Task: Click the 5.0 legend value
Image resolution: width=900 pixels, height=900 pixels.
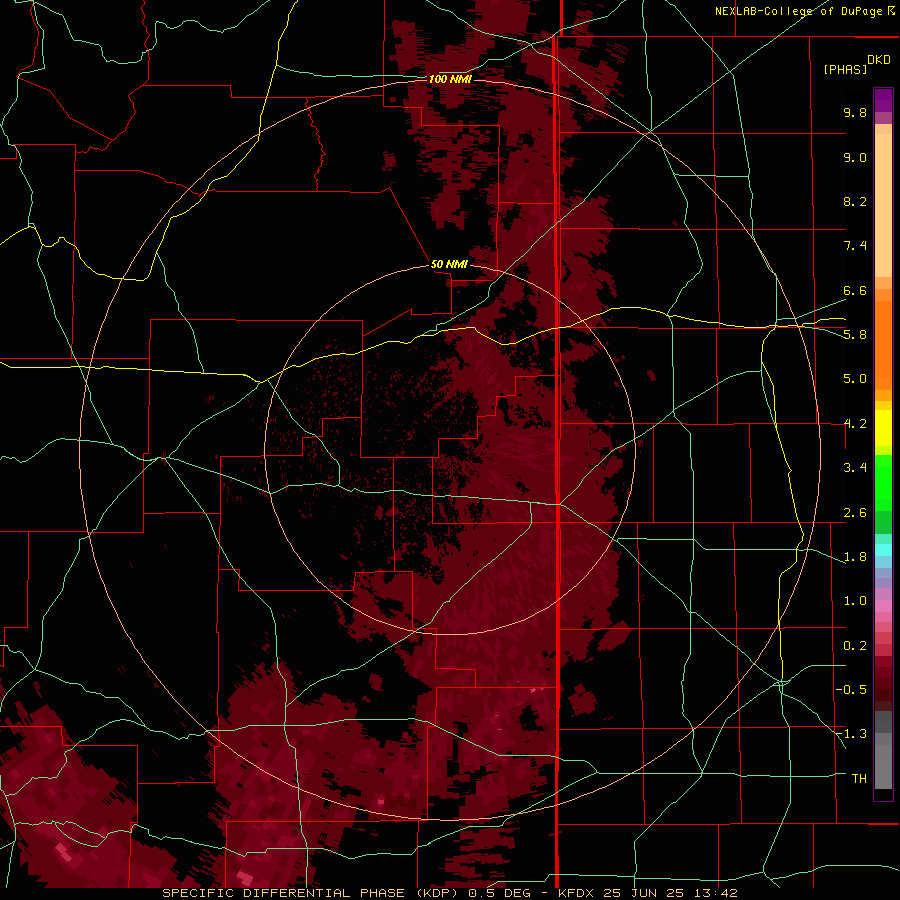Action: click(x=855, y=379)
